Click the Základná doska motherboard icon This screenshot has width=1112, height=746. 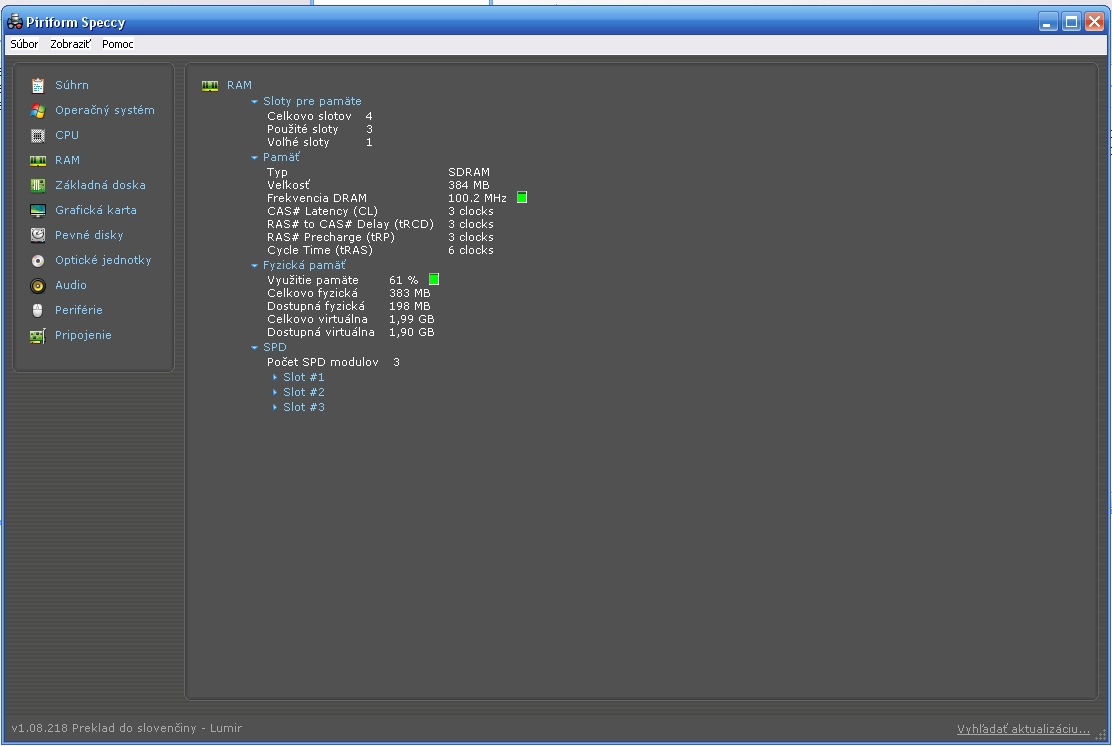pyautogui.click(x=38, y=185)
